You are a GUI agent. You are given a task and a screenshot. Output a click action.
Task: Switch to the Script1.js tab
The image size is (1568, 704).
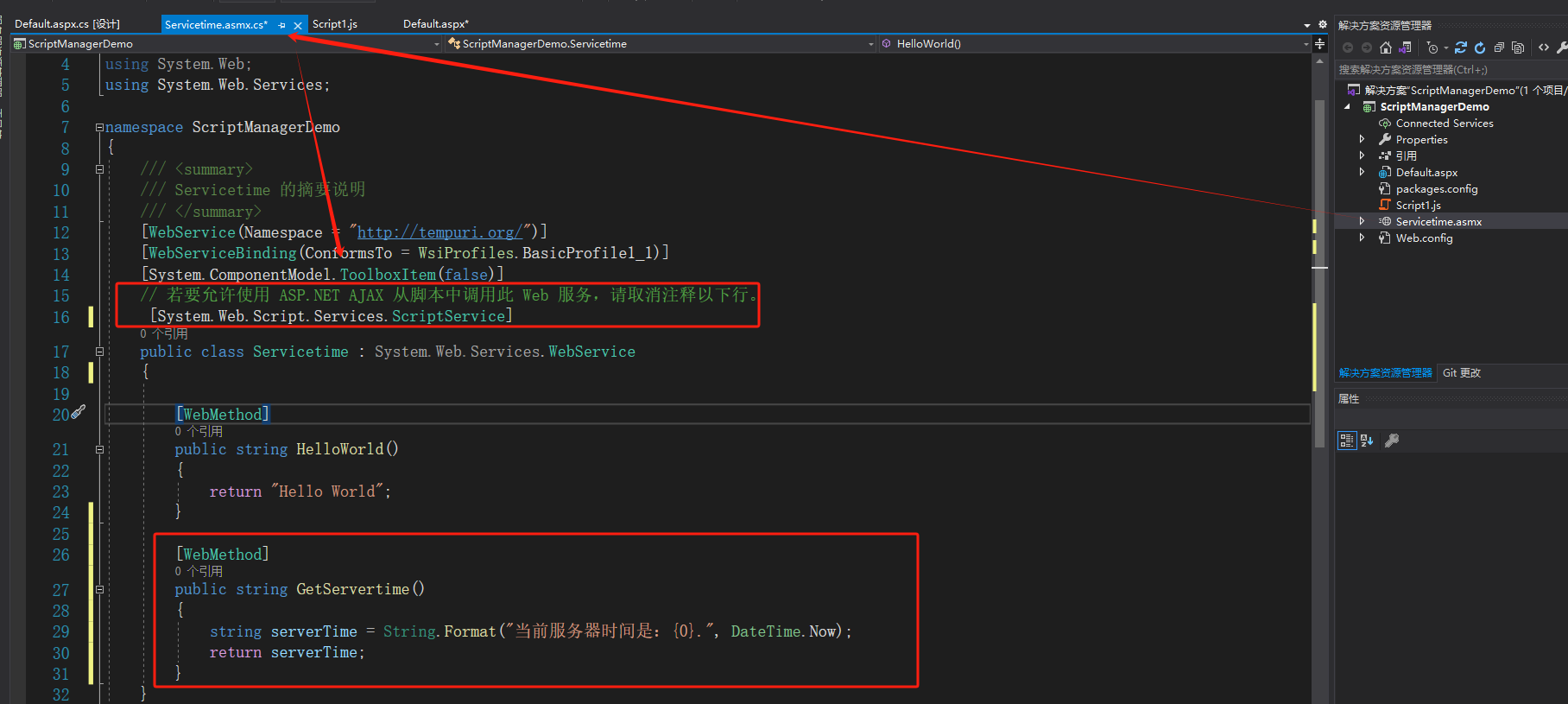[335, 24]
